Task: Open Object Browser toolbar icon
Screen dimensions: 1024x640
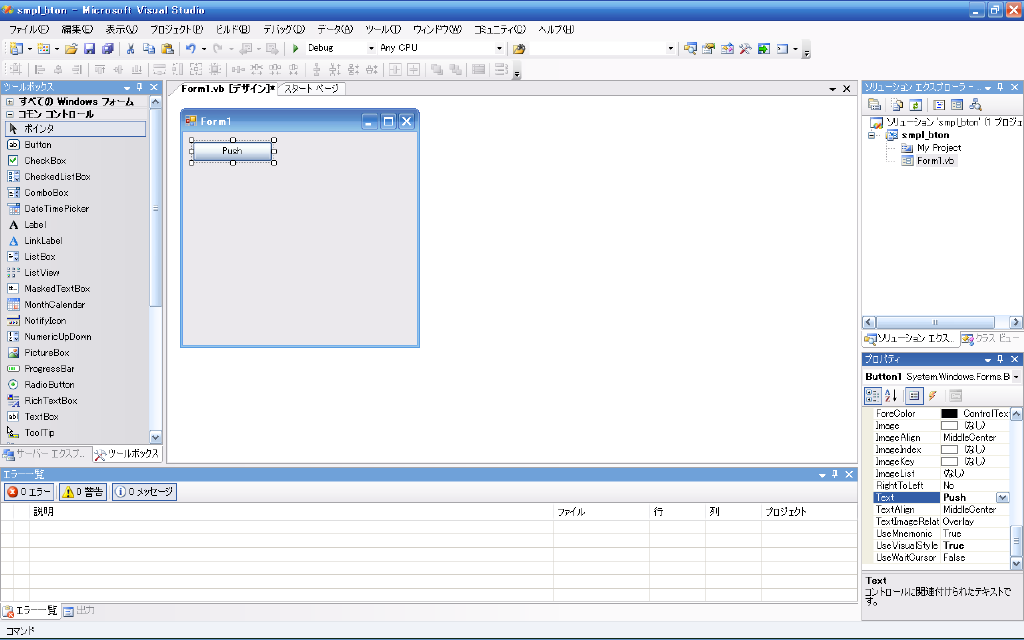Action: tap(727, 48)
